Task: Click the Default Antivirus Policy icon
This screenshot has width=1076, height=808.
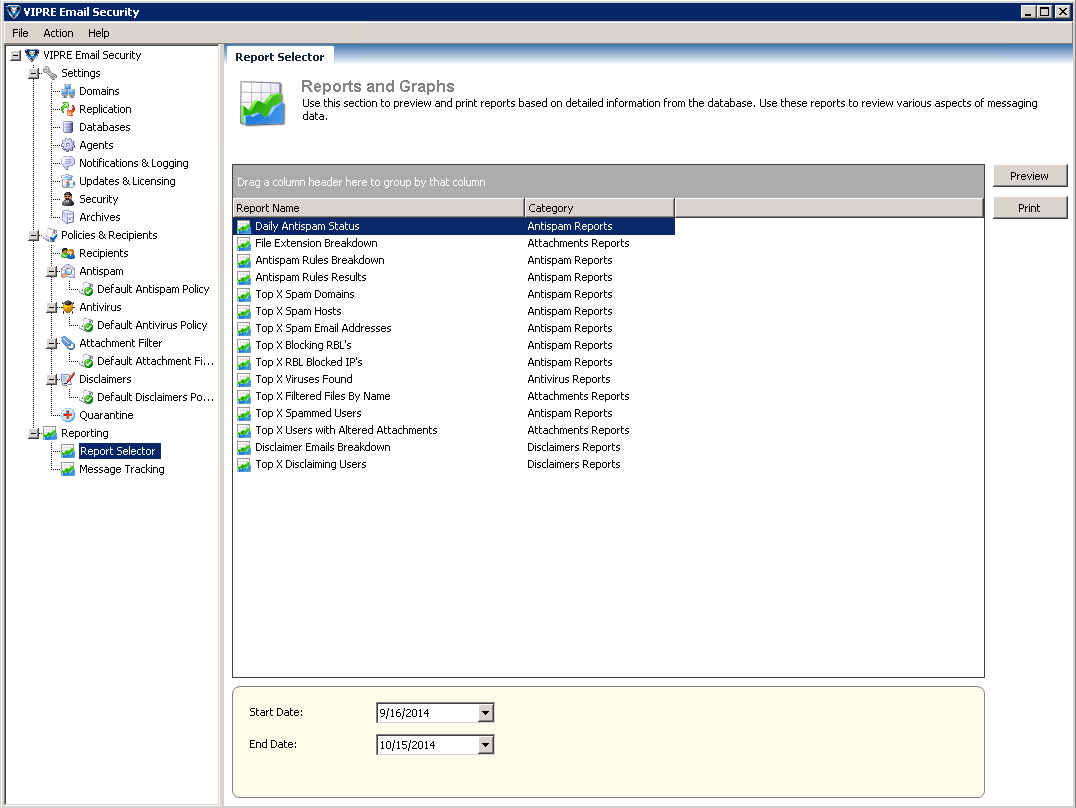Action: (x=86, y=325)
